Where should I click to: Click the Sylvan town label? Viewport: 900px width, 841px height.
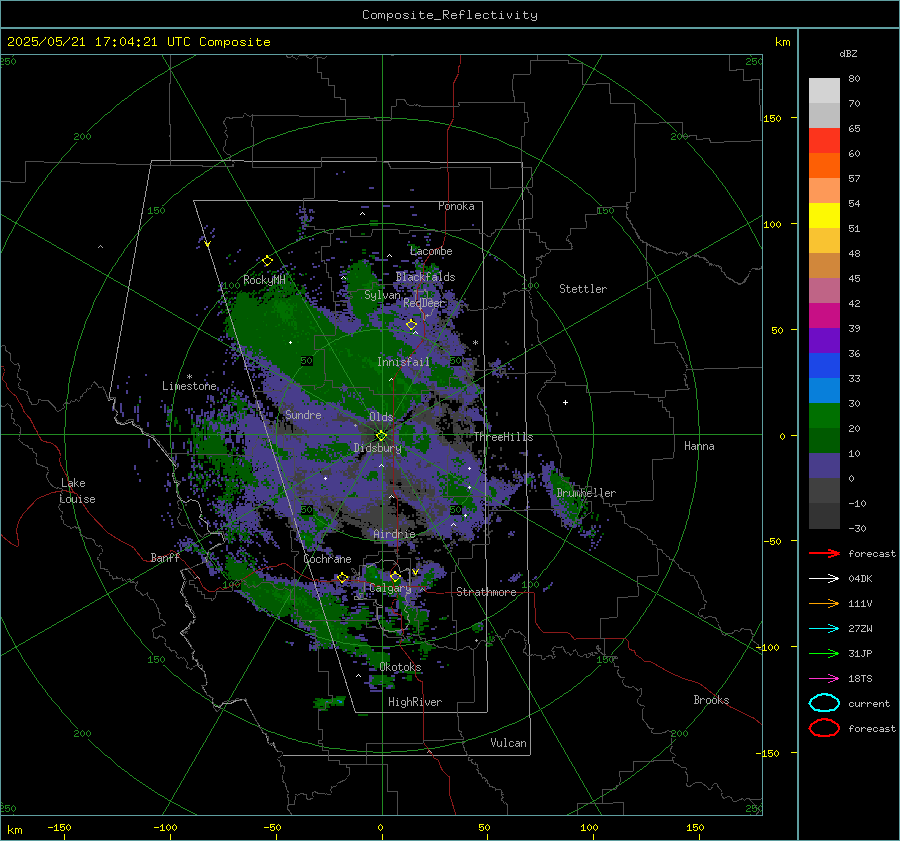point(382,295)
